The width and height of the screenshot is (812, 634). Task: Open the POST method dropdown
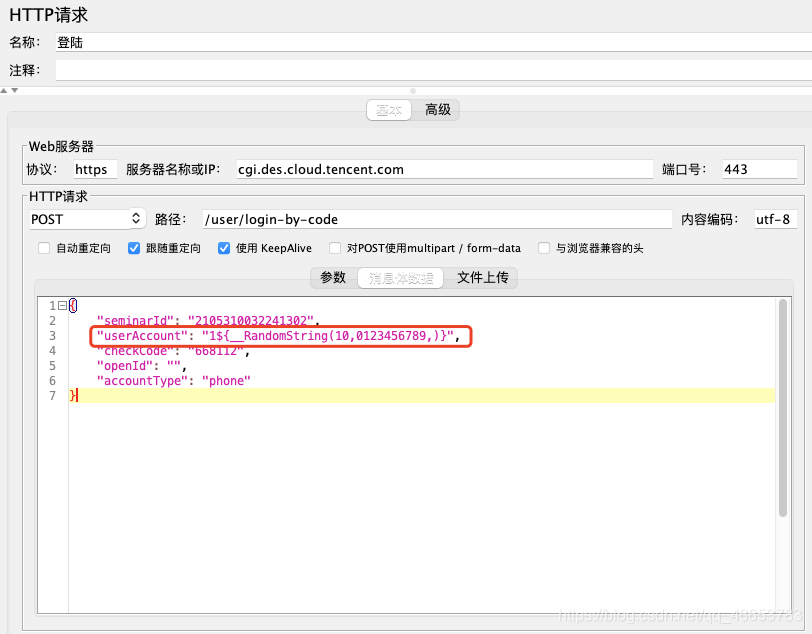point(87,219)
